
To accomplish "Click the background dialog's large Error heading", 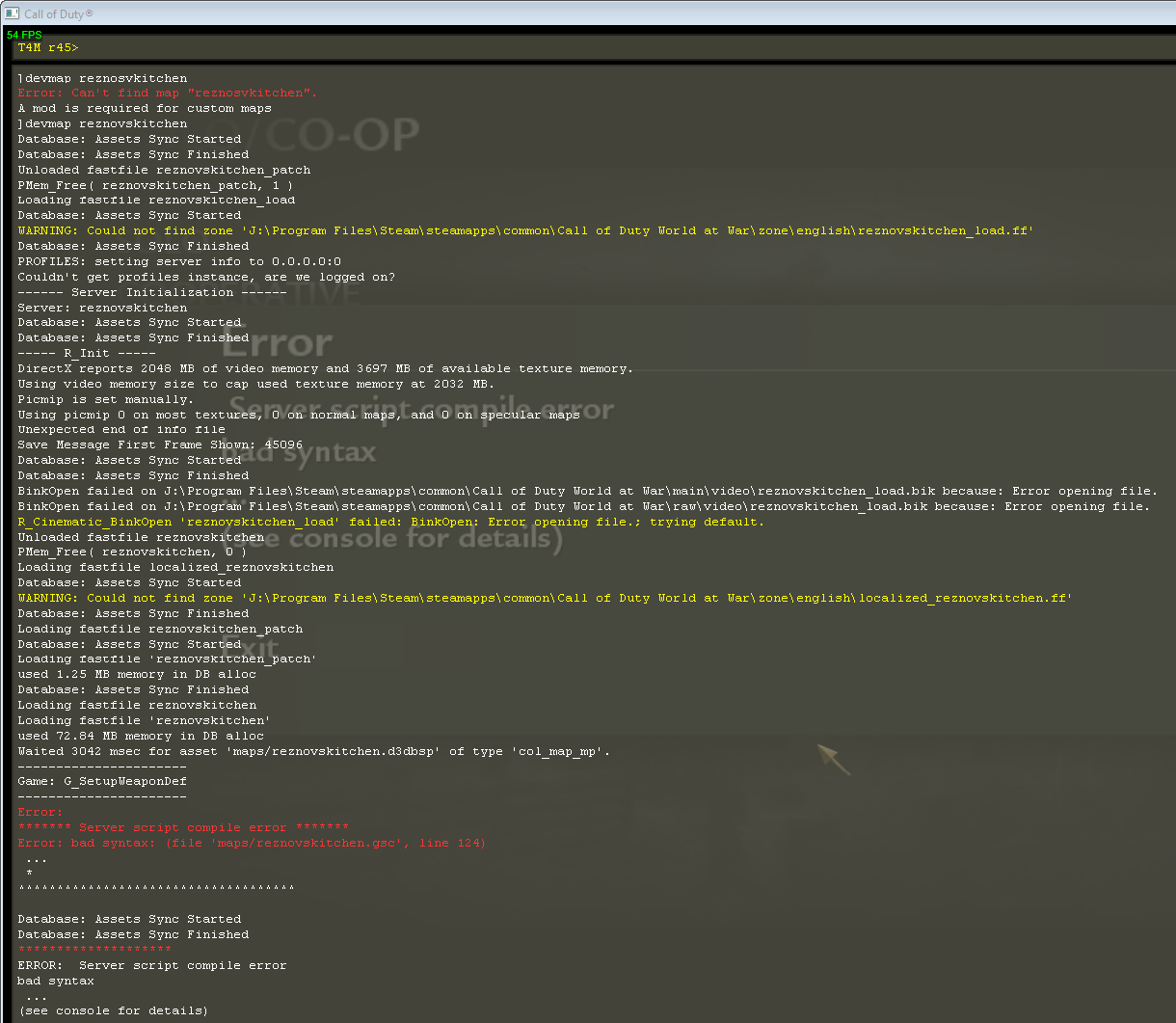I will tap(277, 343).
